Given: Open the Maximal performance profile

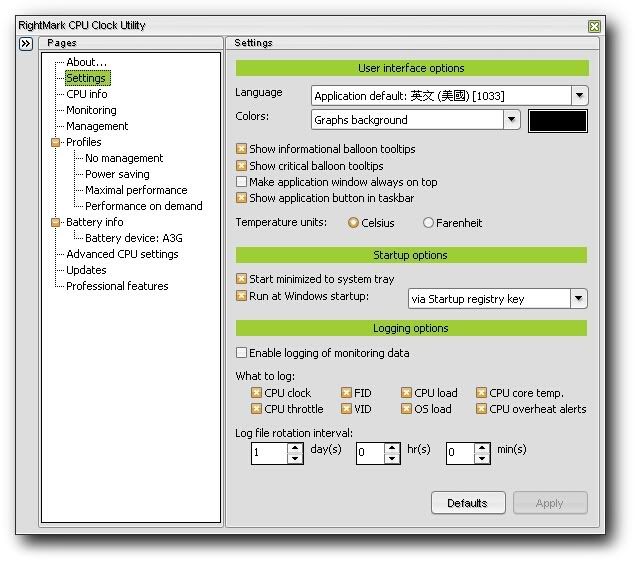Looking at the screenshot, I should click(x=136, y=190).
